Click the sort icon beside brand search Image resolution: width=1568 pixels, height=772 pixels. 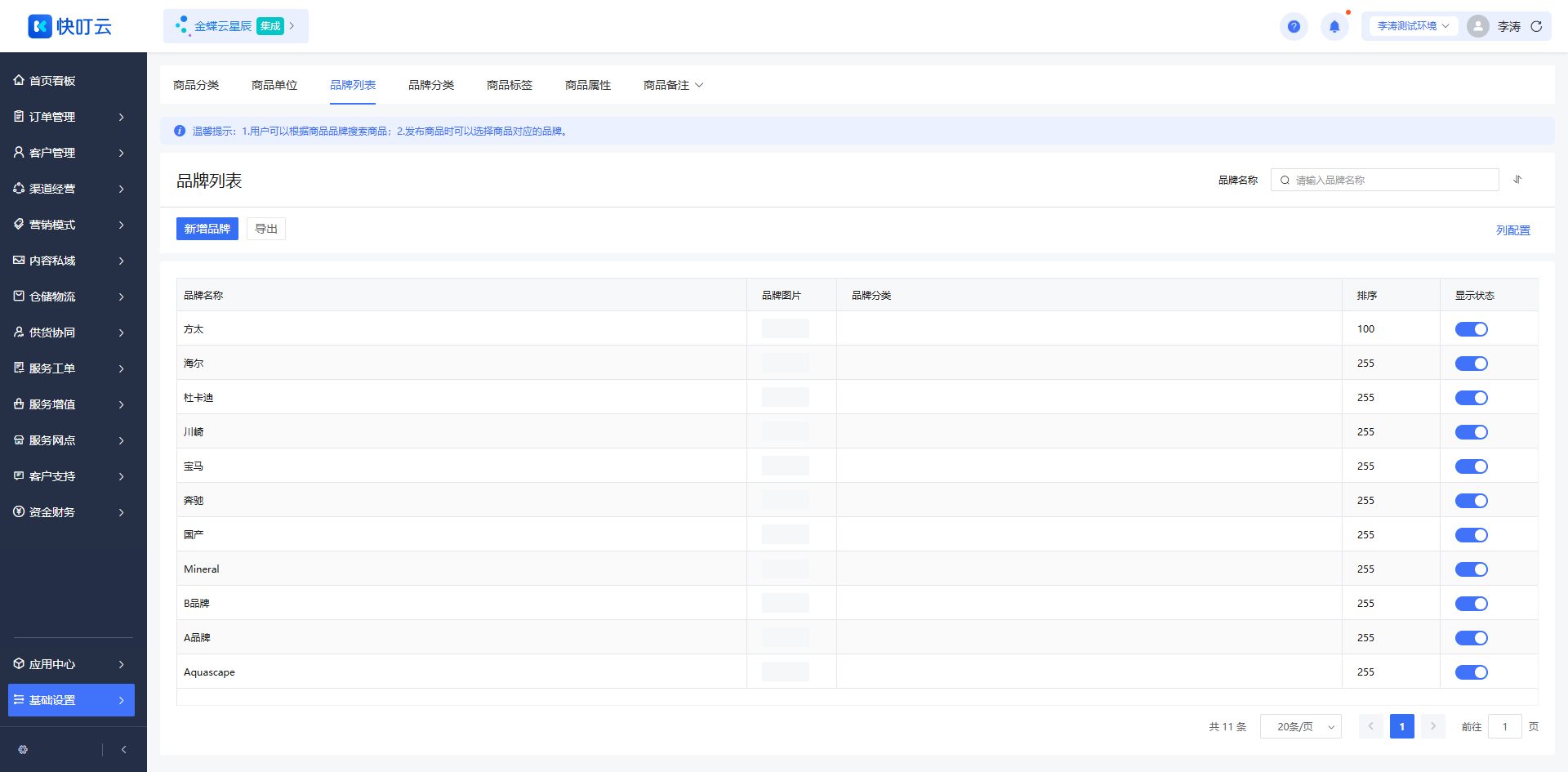pyautogui.click(x=1517, y=180)
